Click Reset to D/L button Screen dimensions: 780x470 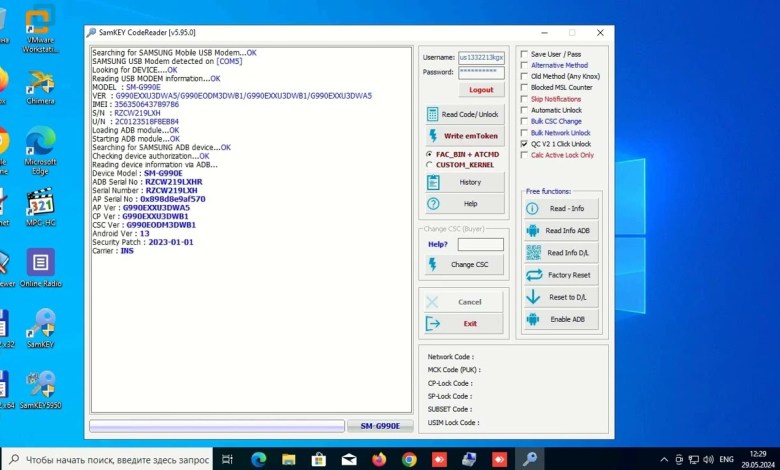[x=561, y=297]
